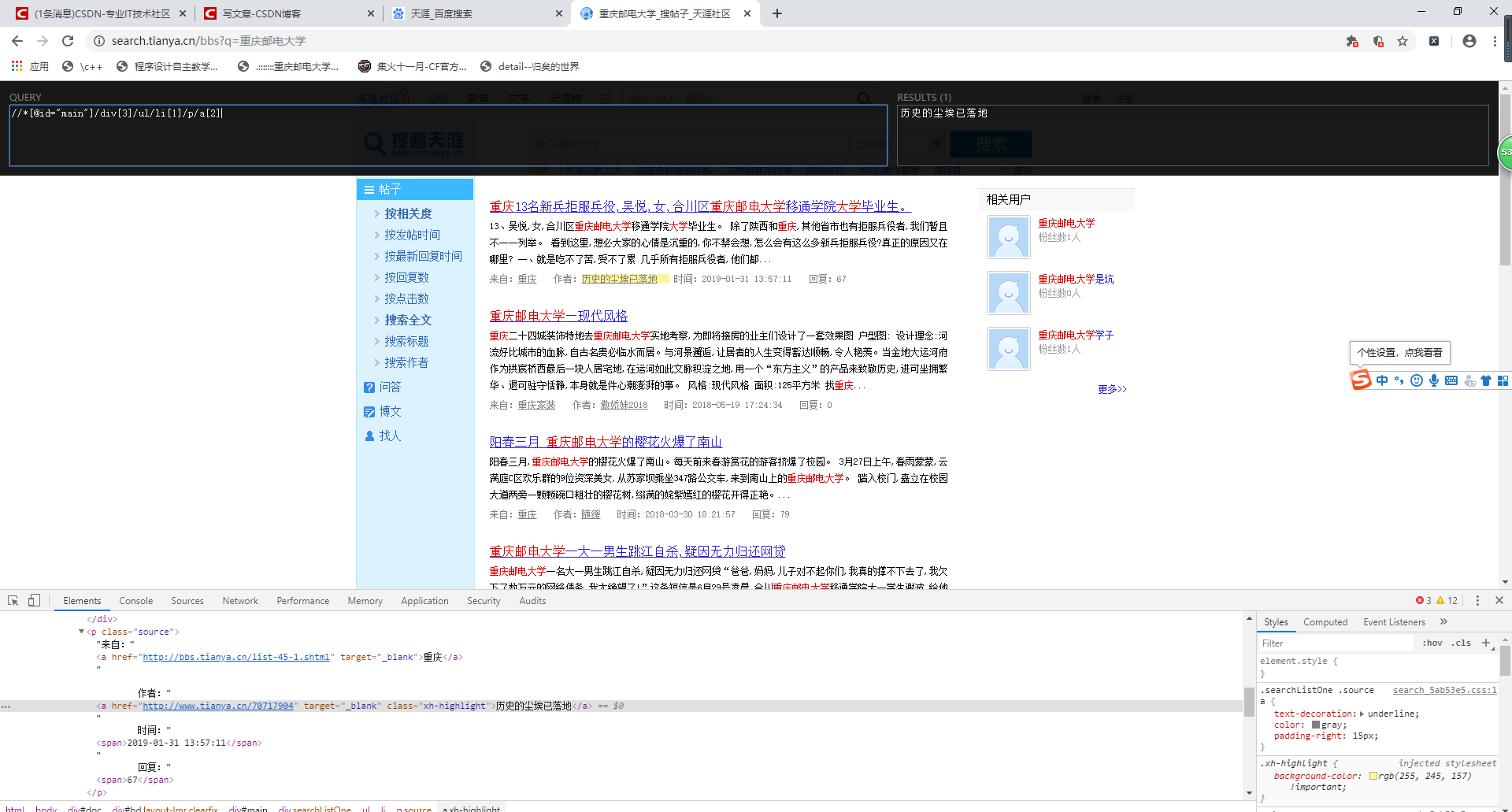
Task: Open the Computed styles tab
Action: click(x=1325, y=621)
